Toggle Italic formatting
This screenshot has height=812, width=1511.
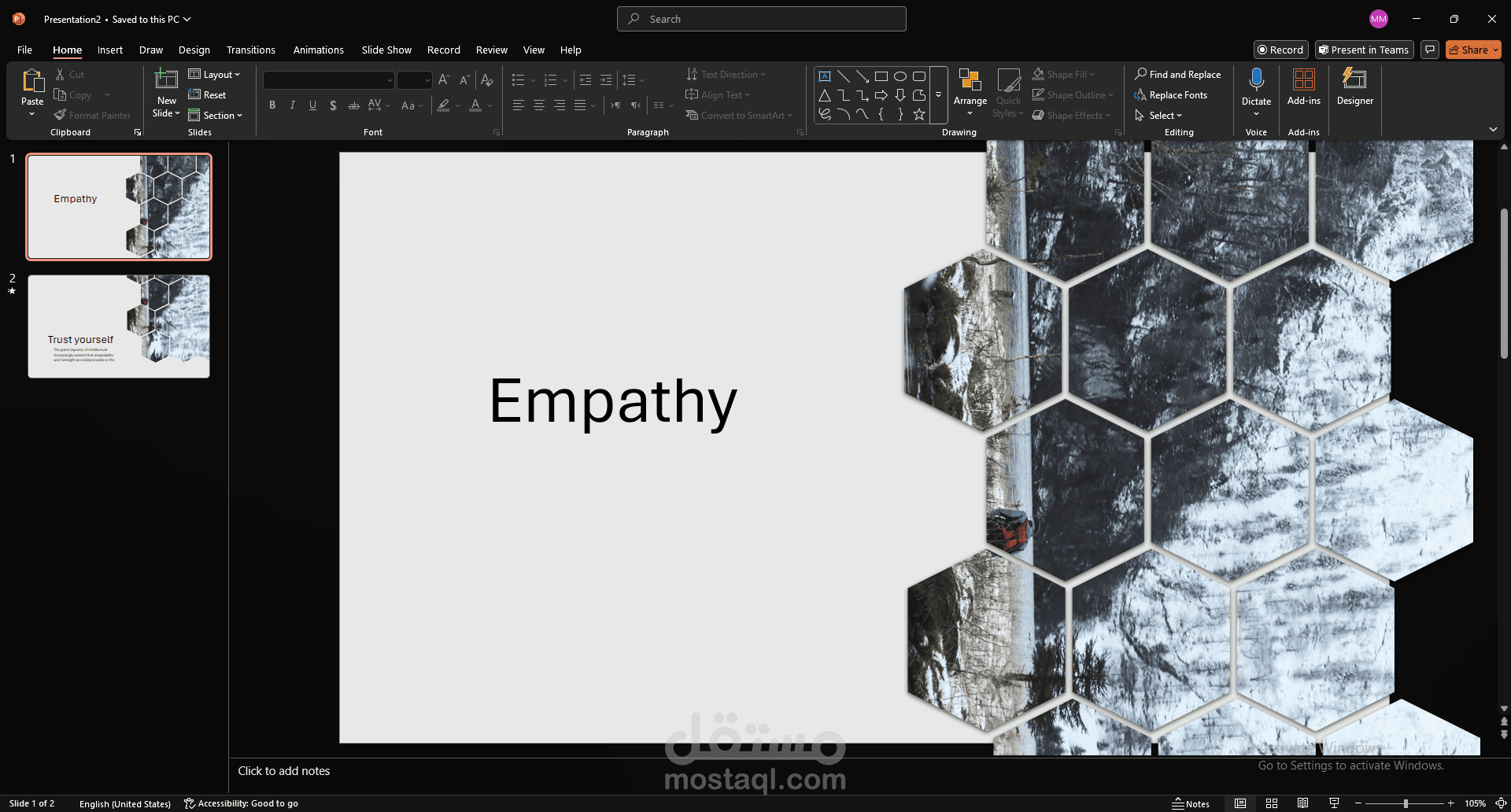(x=293, y=105)
